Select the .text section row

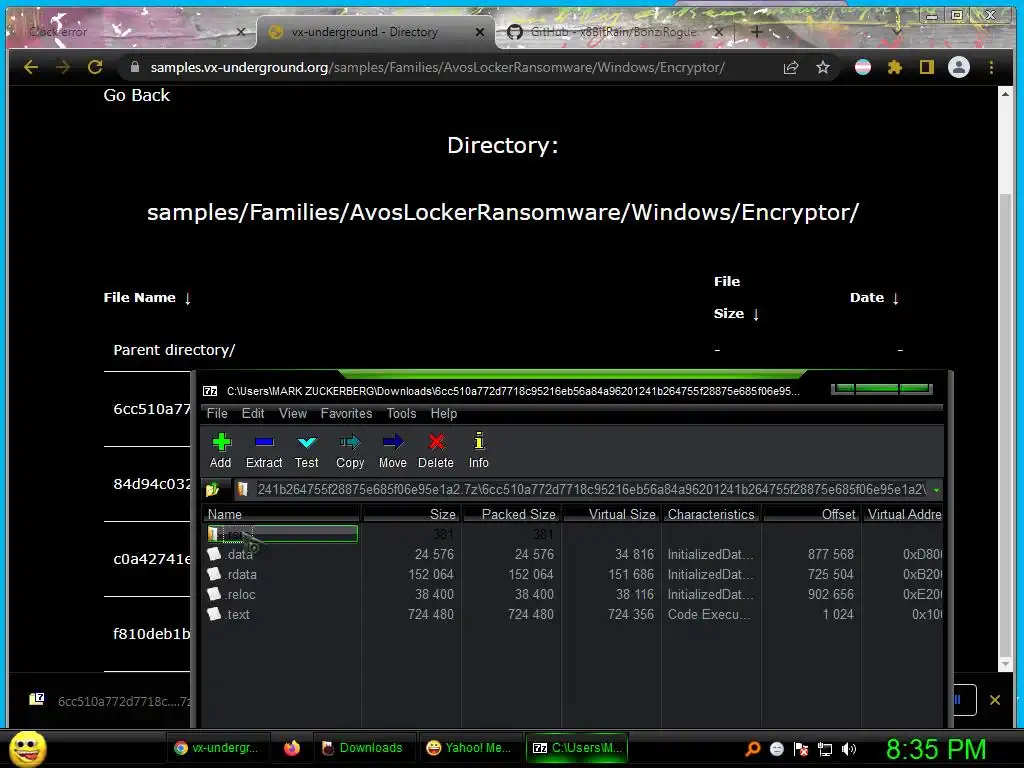tap(573, 615)
